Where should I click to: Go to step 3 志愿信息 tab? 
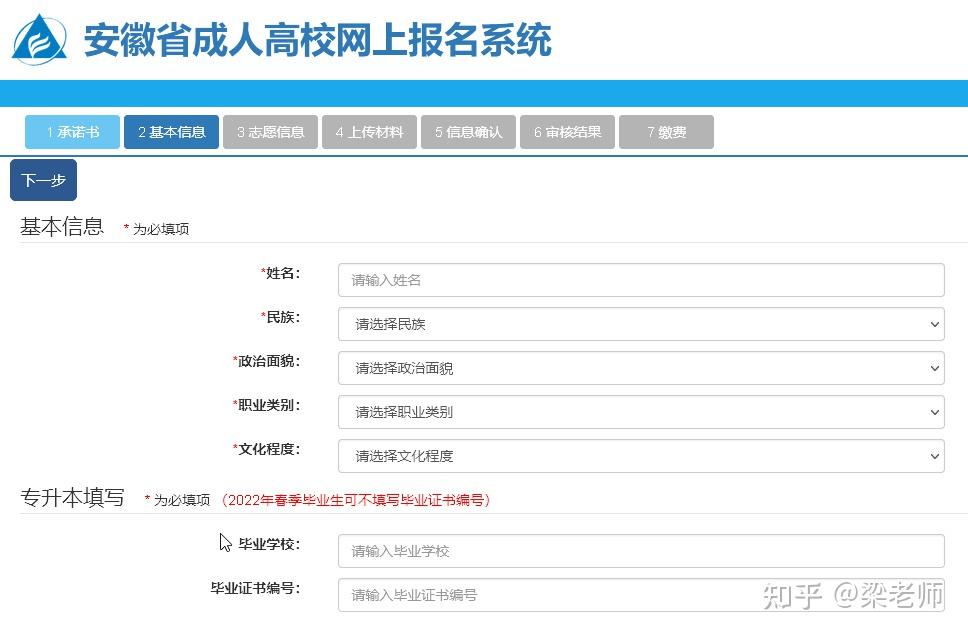[x=270, y=132]
